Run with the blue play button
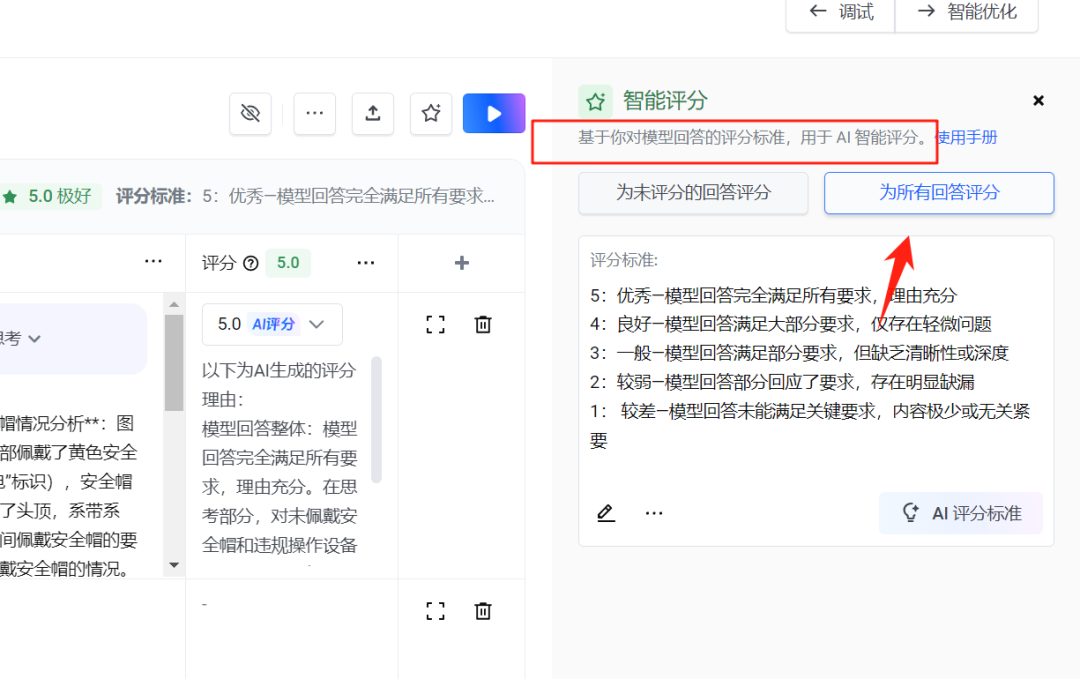Screen dimensions: 1080x679 (x=494, y=113)
